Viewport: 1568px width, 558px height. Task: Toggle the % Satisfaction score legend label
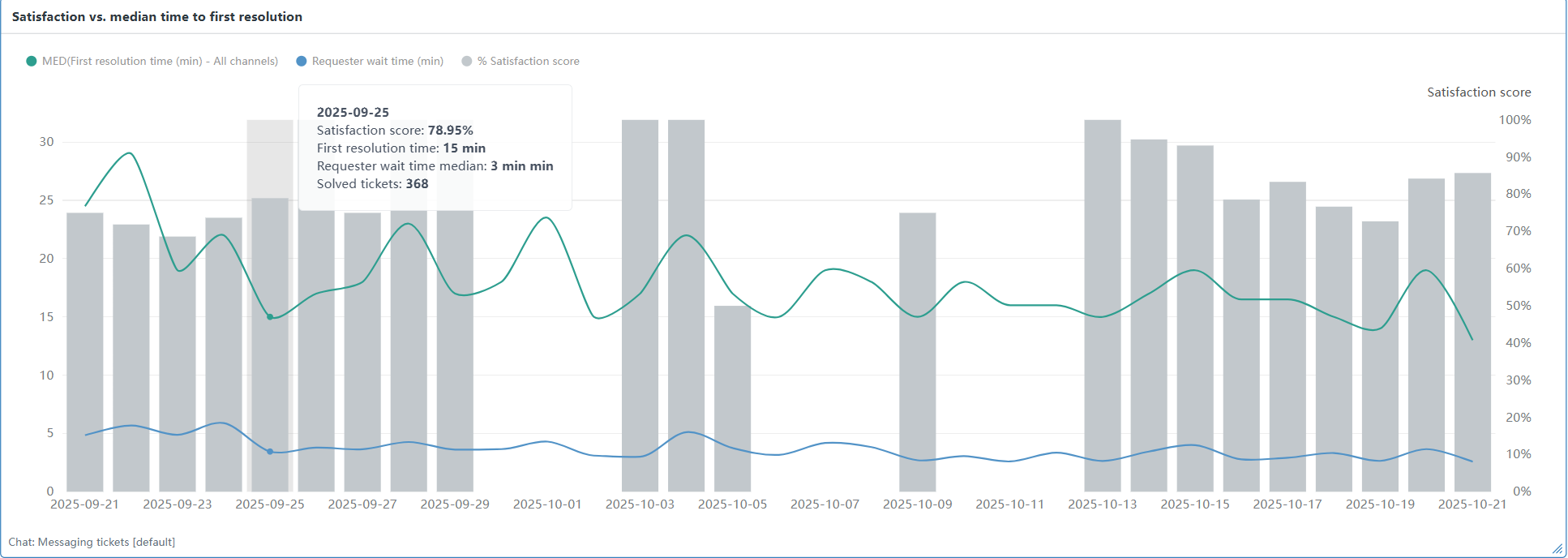tap(528, 62)
